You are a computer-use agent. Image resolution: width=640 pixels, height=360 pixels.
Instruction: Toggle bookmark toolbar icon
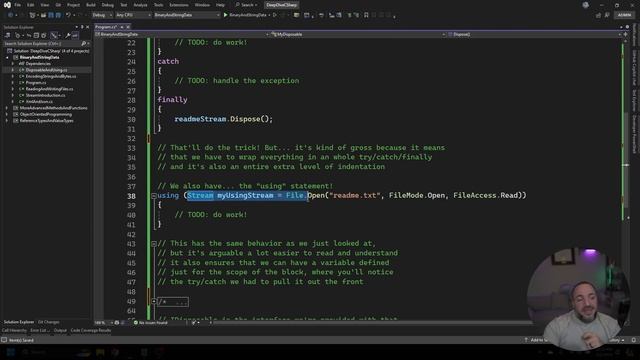(366, 15)
